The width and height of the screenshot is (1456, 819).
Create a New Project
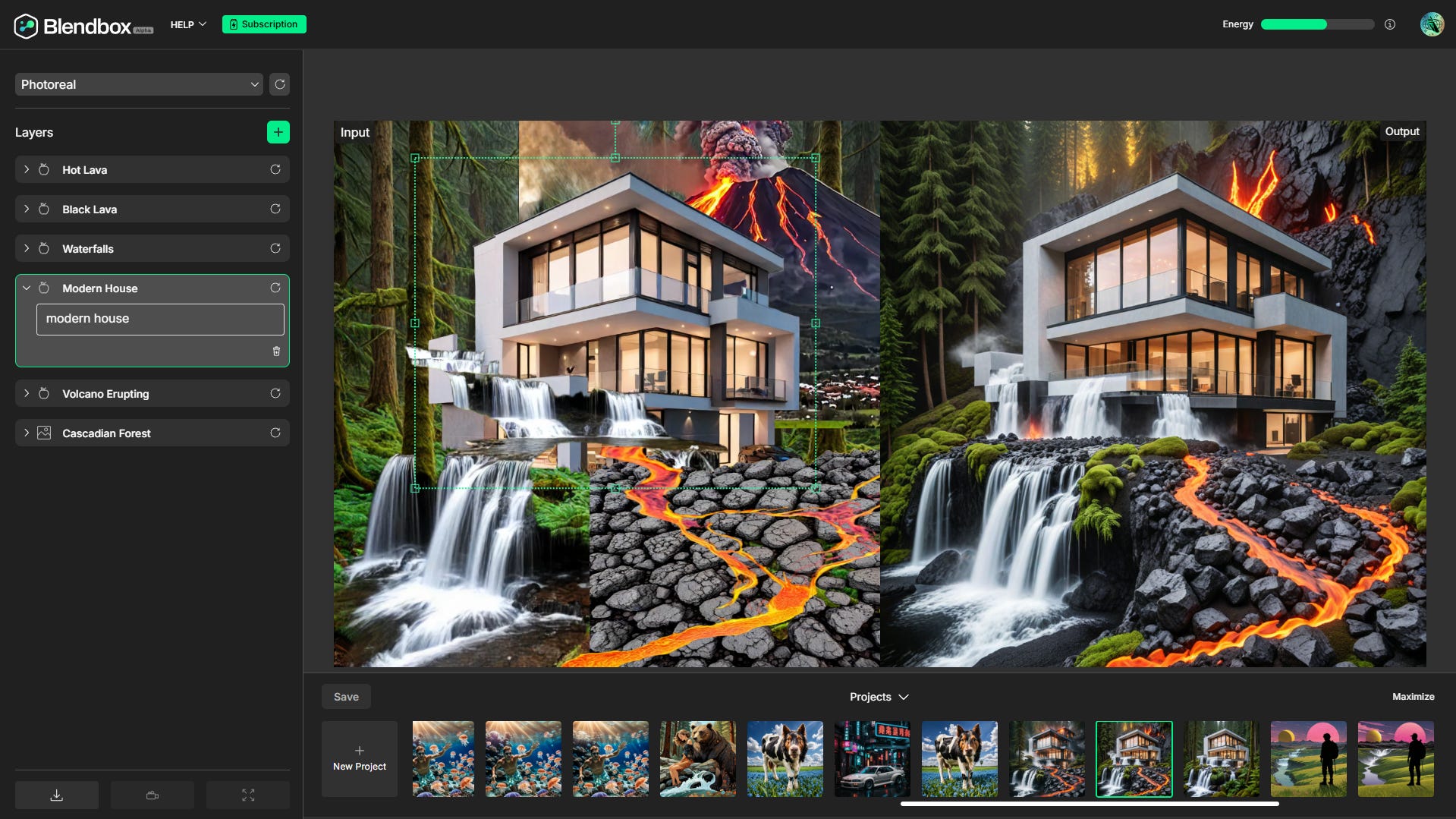coord(360,759)
